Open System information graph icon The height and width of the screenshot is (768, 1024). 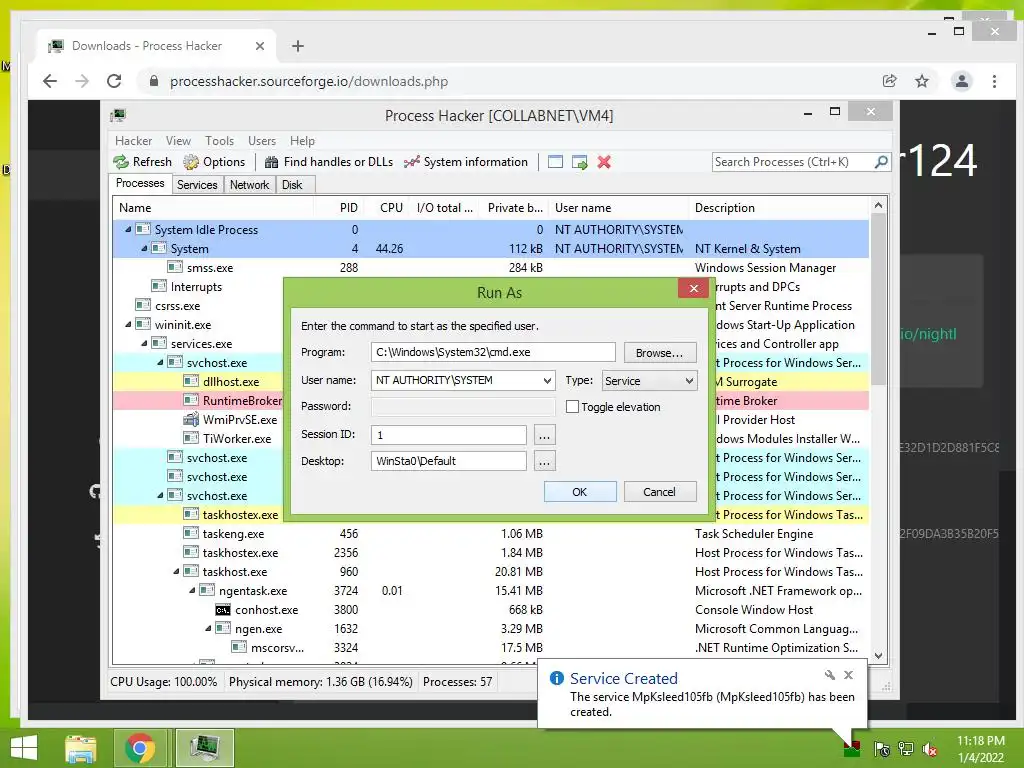411,162
